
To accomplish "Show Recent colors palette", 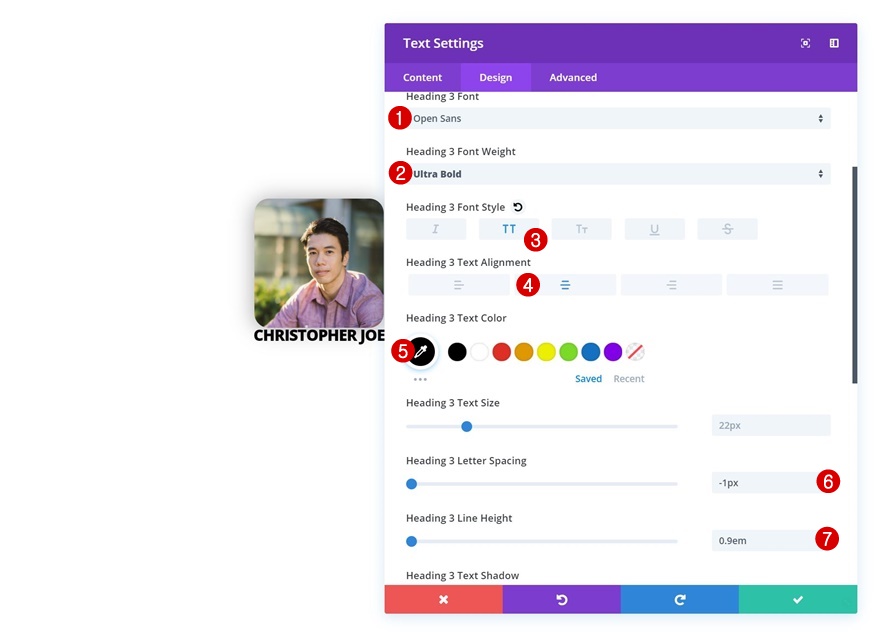I will (629, 379).
